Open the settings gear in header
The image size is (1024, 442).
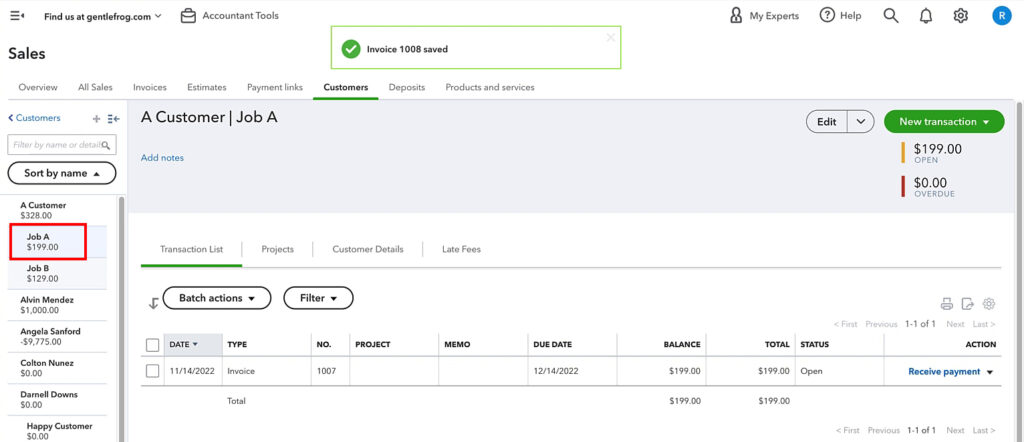coord(961,16)
